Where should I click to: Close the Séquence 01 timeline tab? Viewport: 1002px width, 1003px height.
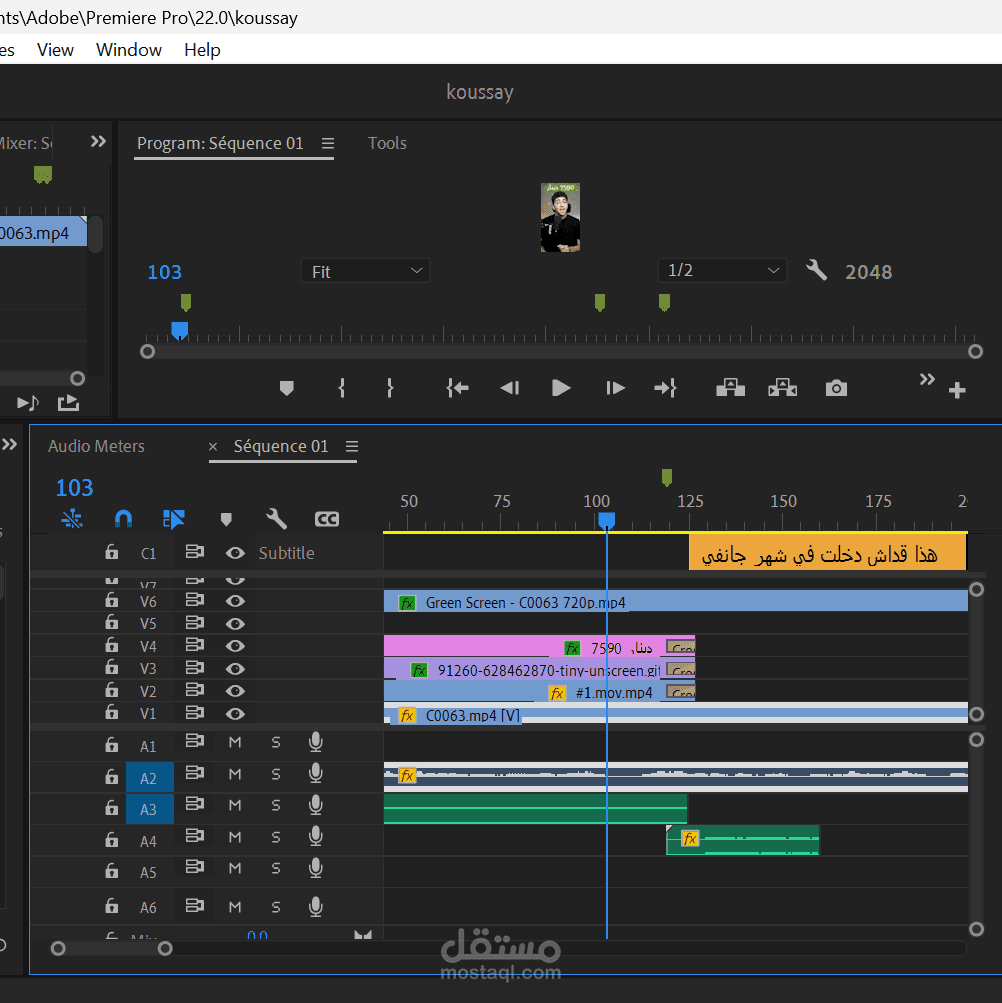(x=213, y=446)
